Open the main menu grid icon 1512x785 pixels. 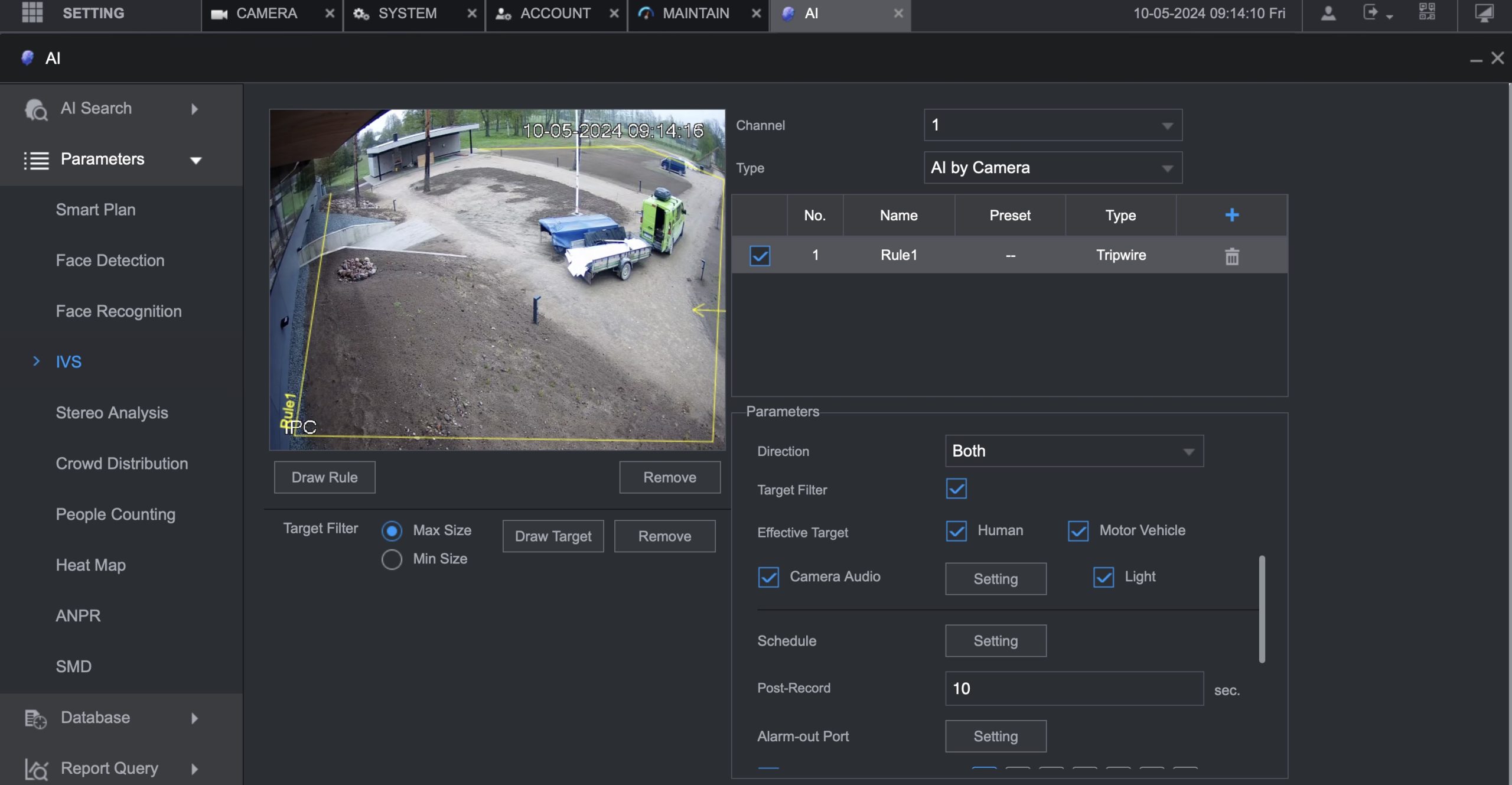tap(32, 12)
